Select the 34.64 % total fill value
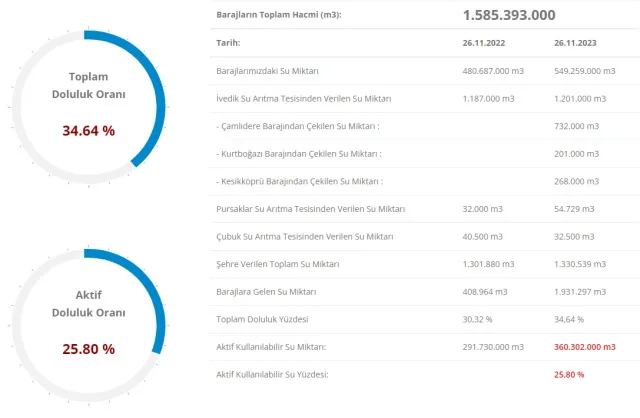The width and height of the screenshot is (640, 418). [x=89, y=131]
